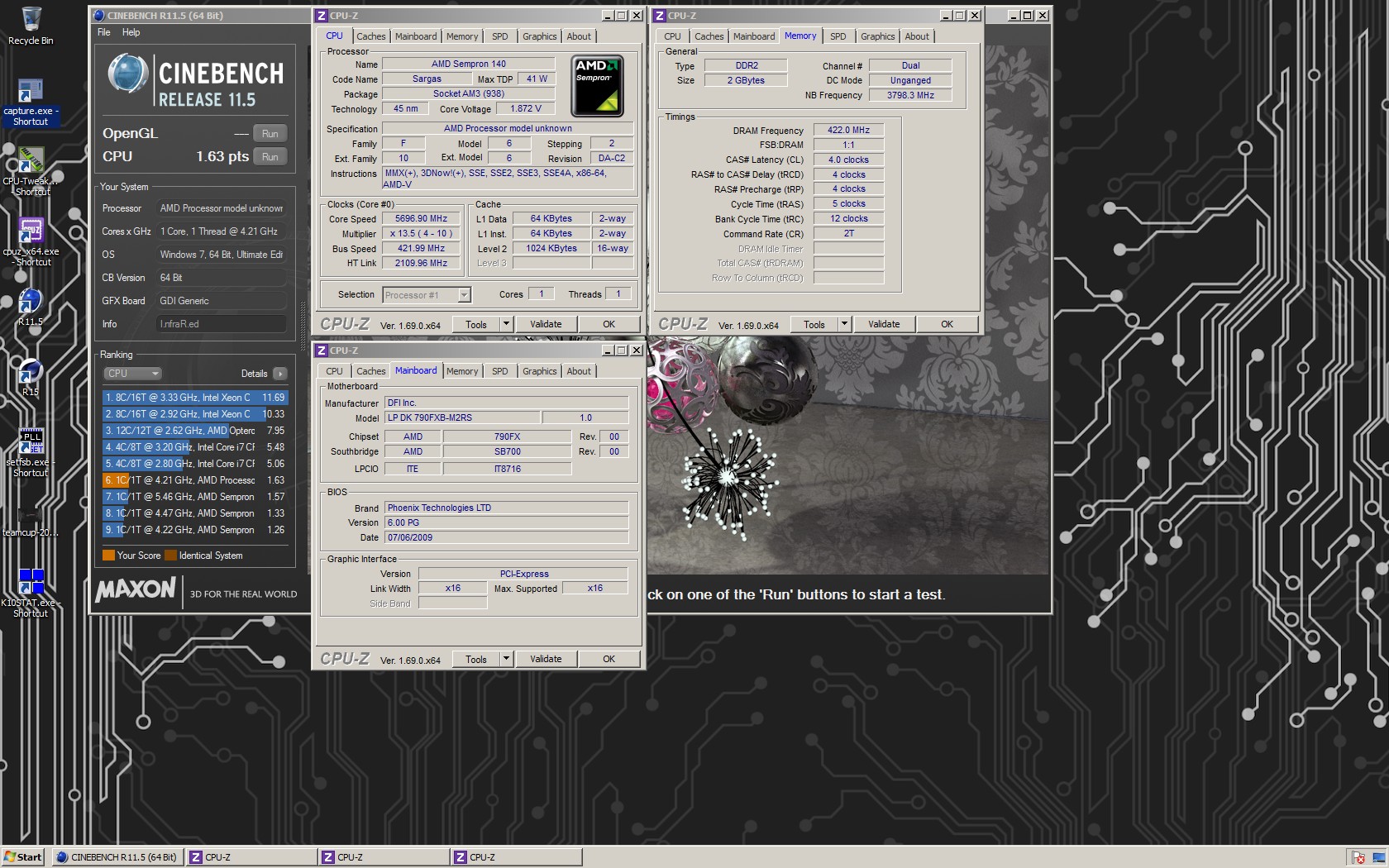Click the Info field containing I.nfraR.ed
1389x868 pixels.
[x=222, y=324]
